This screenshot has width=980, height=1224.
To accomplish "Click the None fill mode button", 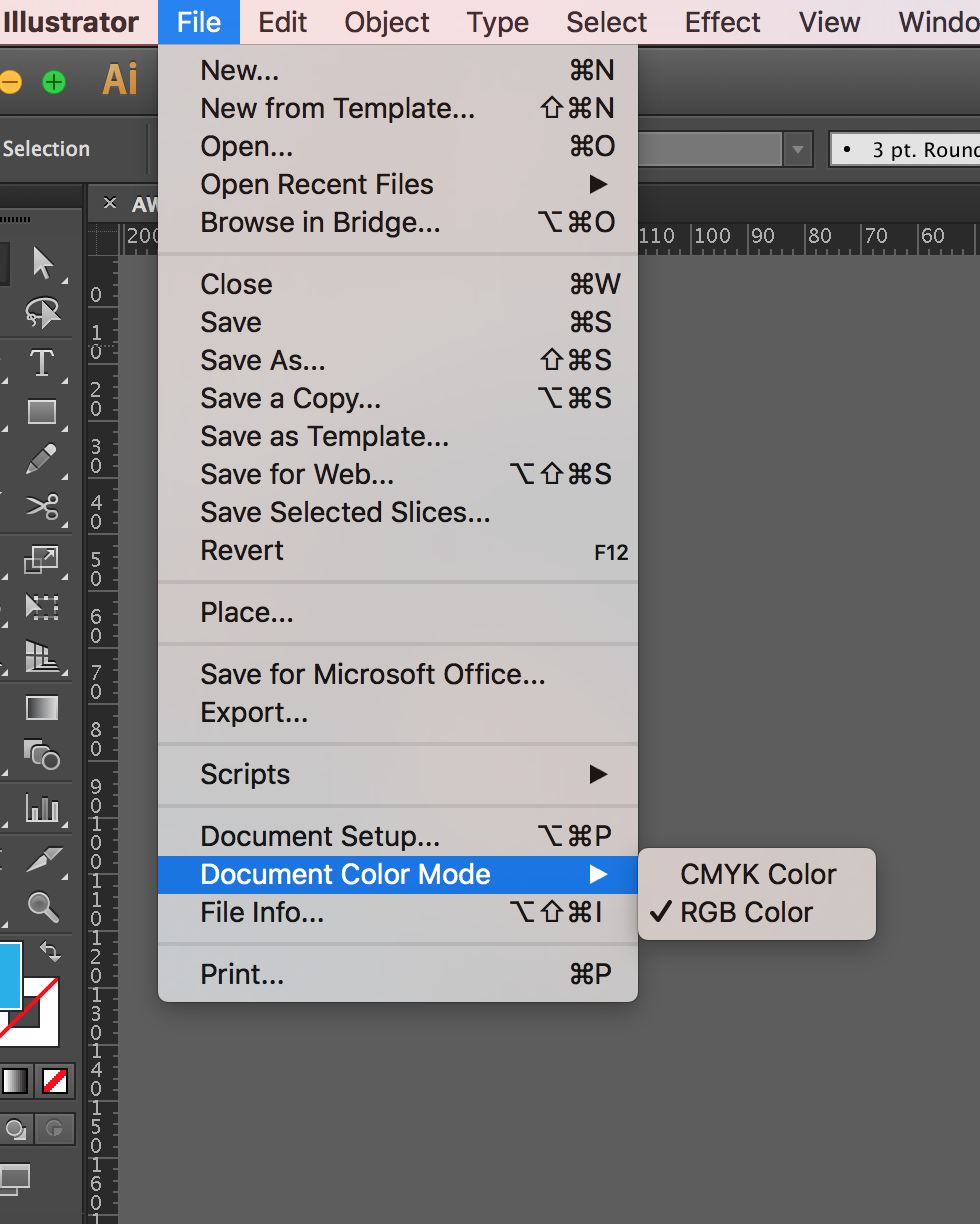I will click(54, 1080).
